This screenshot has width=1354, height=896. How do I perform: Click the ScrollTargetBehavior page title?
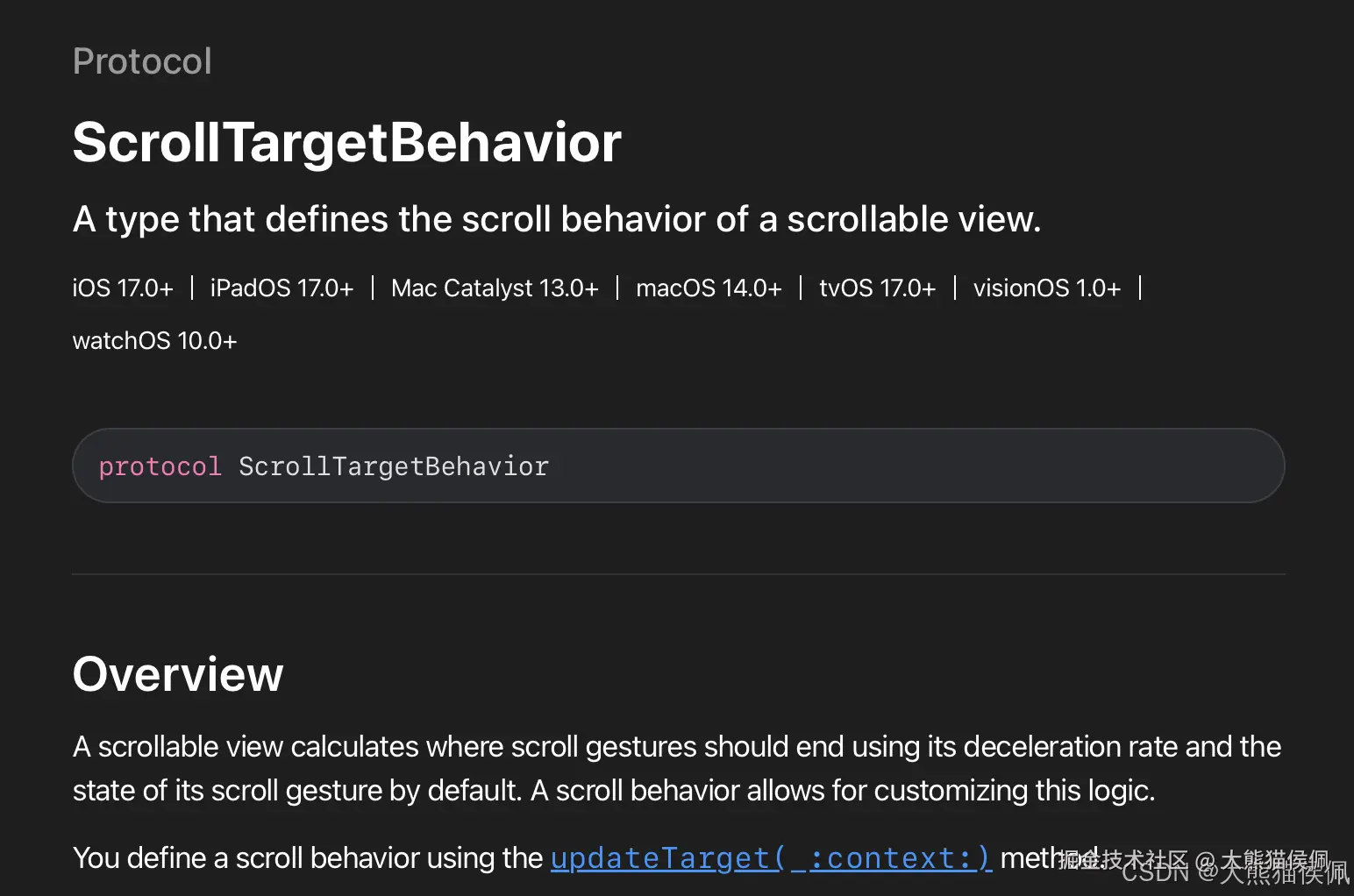(347, 143)
